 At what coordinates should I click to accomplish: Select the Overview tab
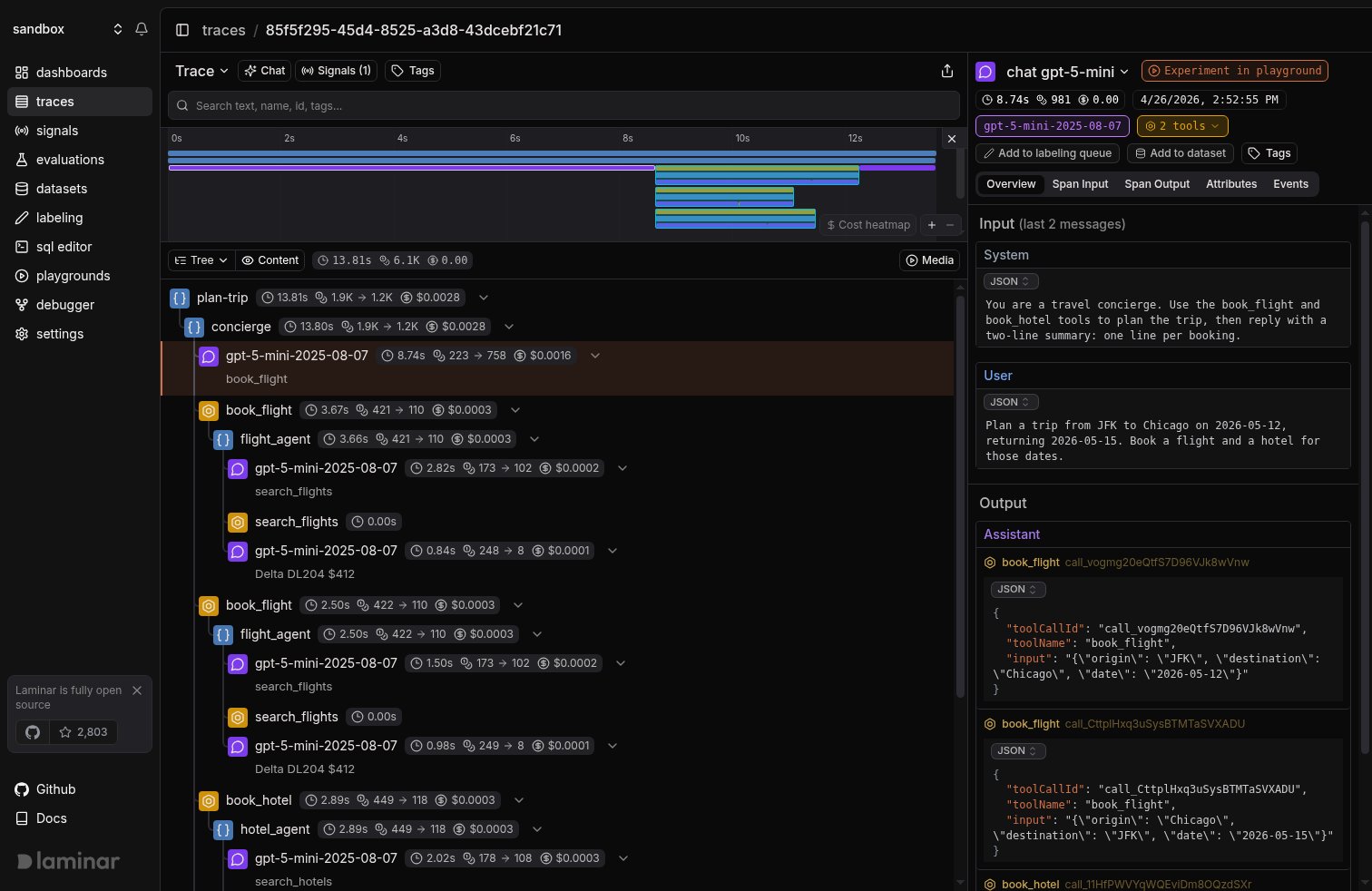(x=1011, y=184)
